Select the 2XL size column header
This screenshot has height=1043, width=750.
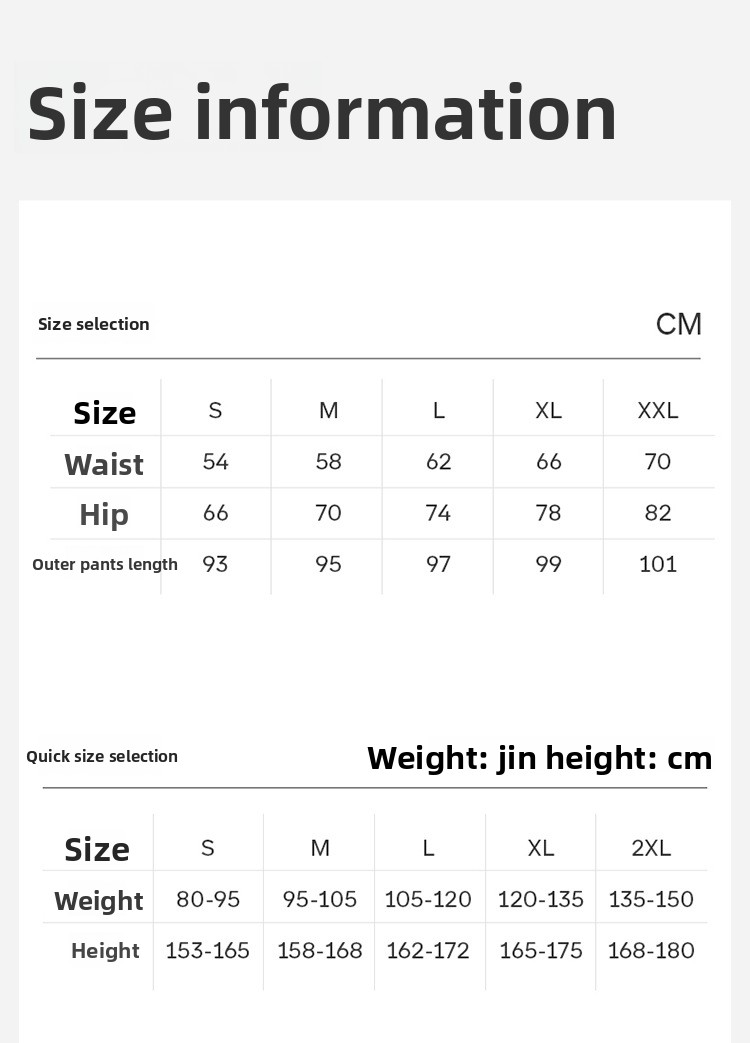click(651, 848)
